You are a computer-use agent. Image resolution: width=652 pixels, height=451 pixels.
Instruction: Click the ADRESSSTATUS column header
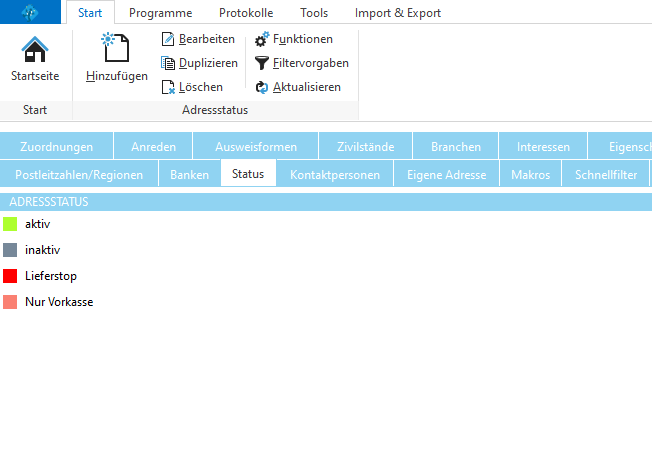(x=326, y=202)
